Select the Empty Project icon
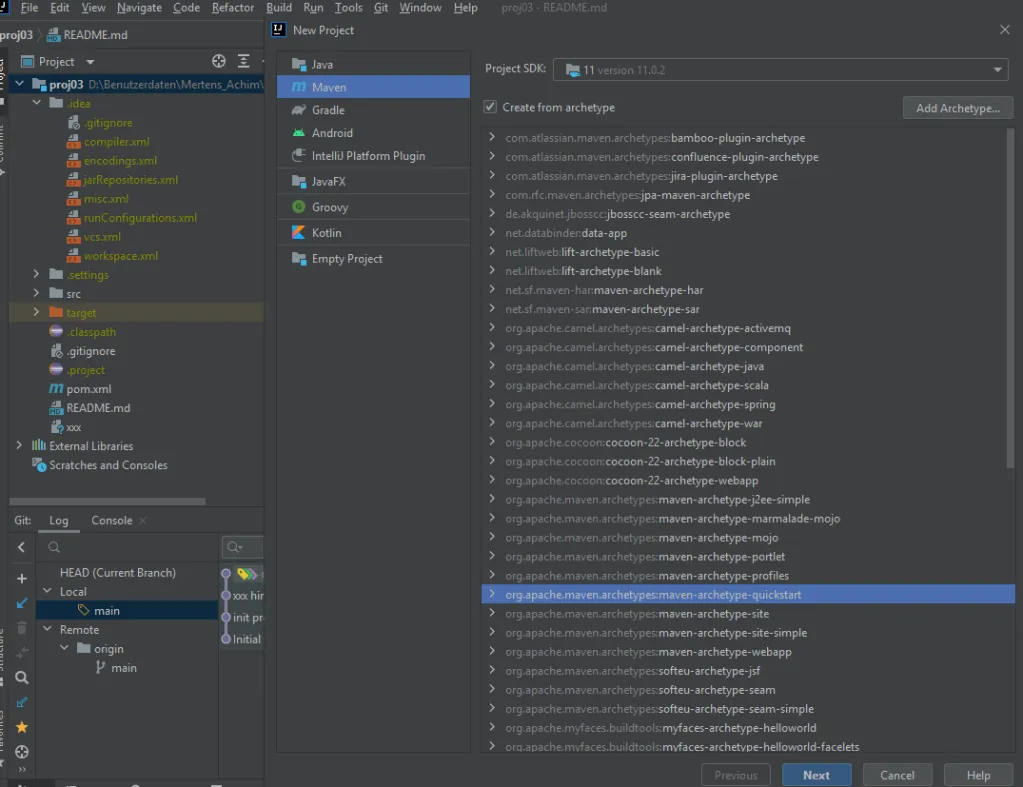Viewport: 1023px width, 787px height. click(299, 258)
